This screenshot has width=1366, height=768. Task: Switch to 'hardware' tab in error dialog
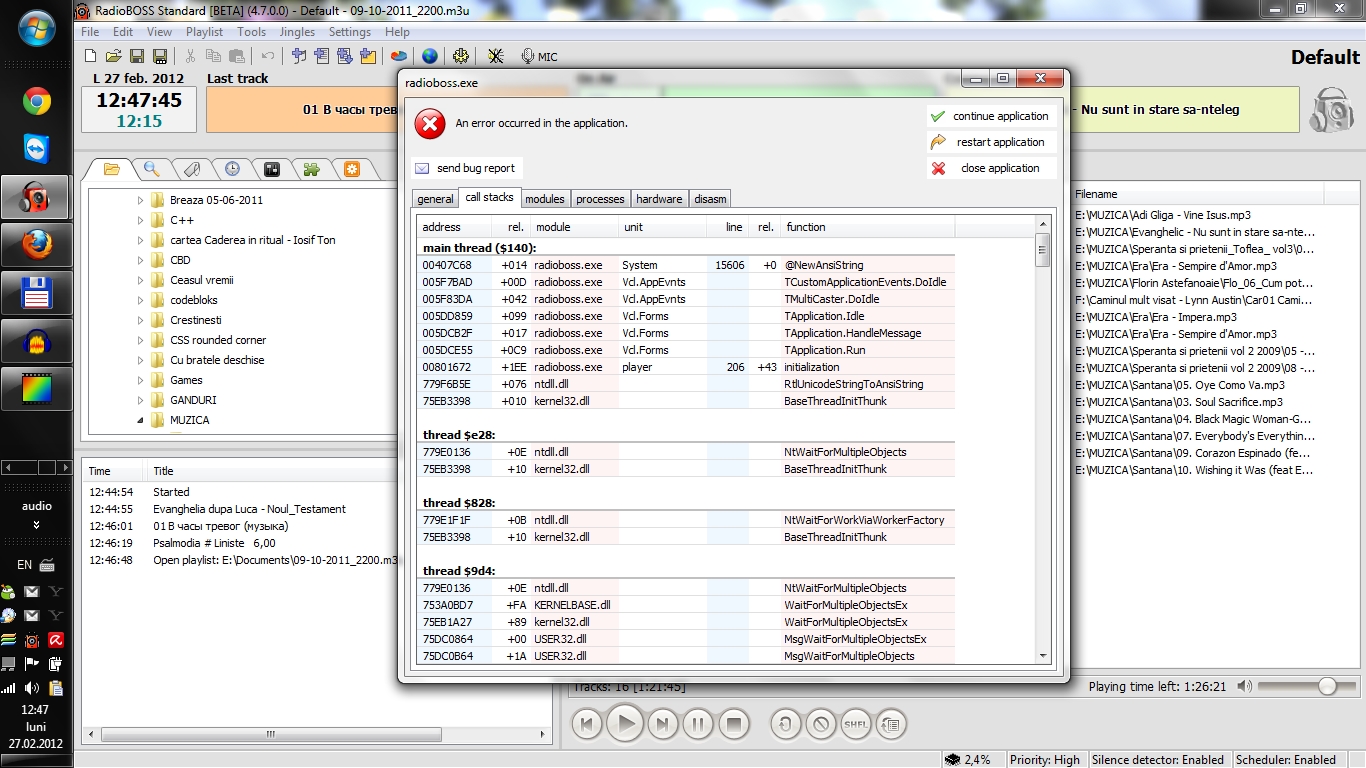click(x=660, y=199)
